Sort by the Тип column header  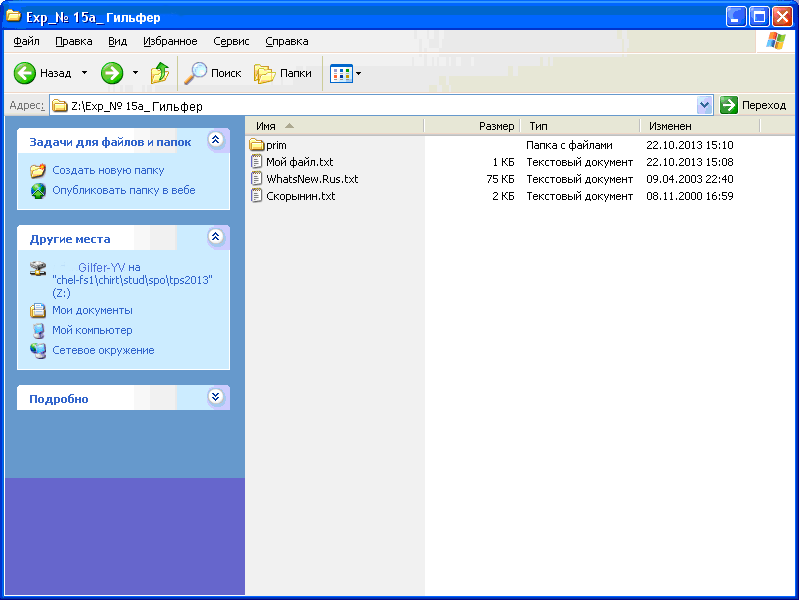[x=580, y=126]
